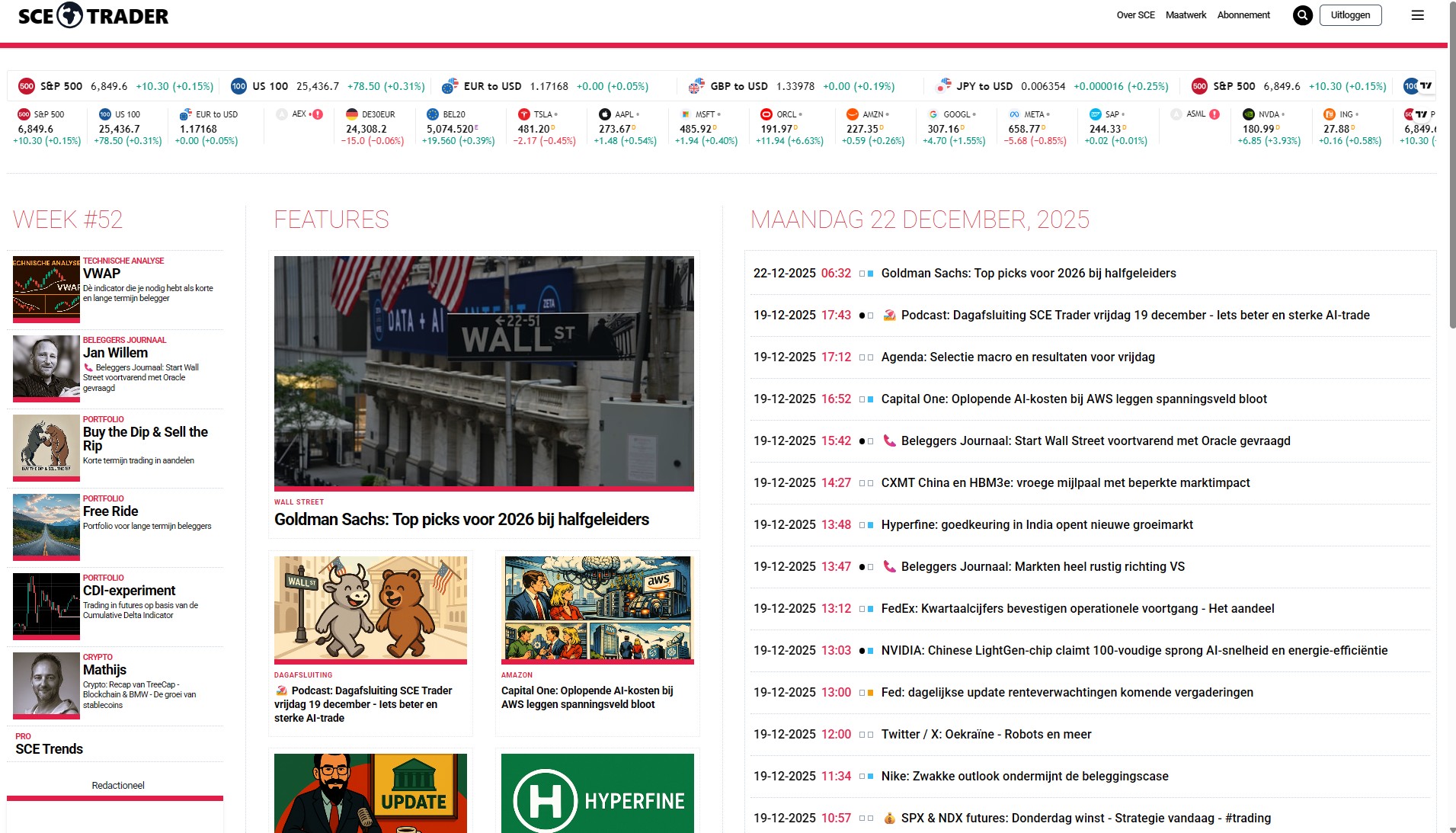Open the Google GOOGL logo icon
The image size is (1456, 833).
pyautogui.click(x=933, y=114)
